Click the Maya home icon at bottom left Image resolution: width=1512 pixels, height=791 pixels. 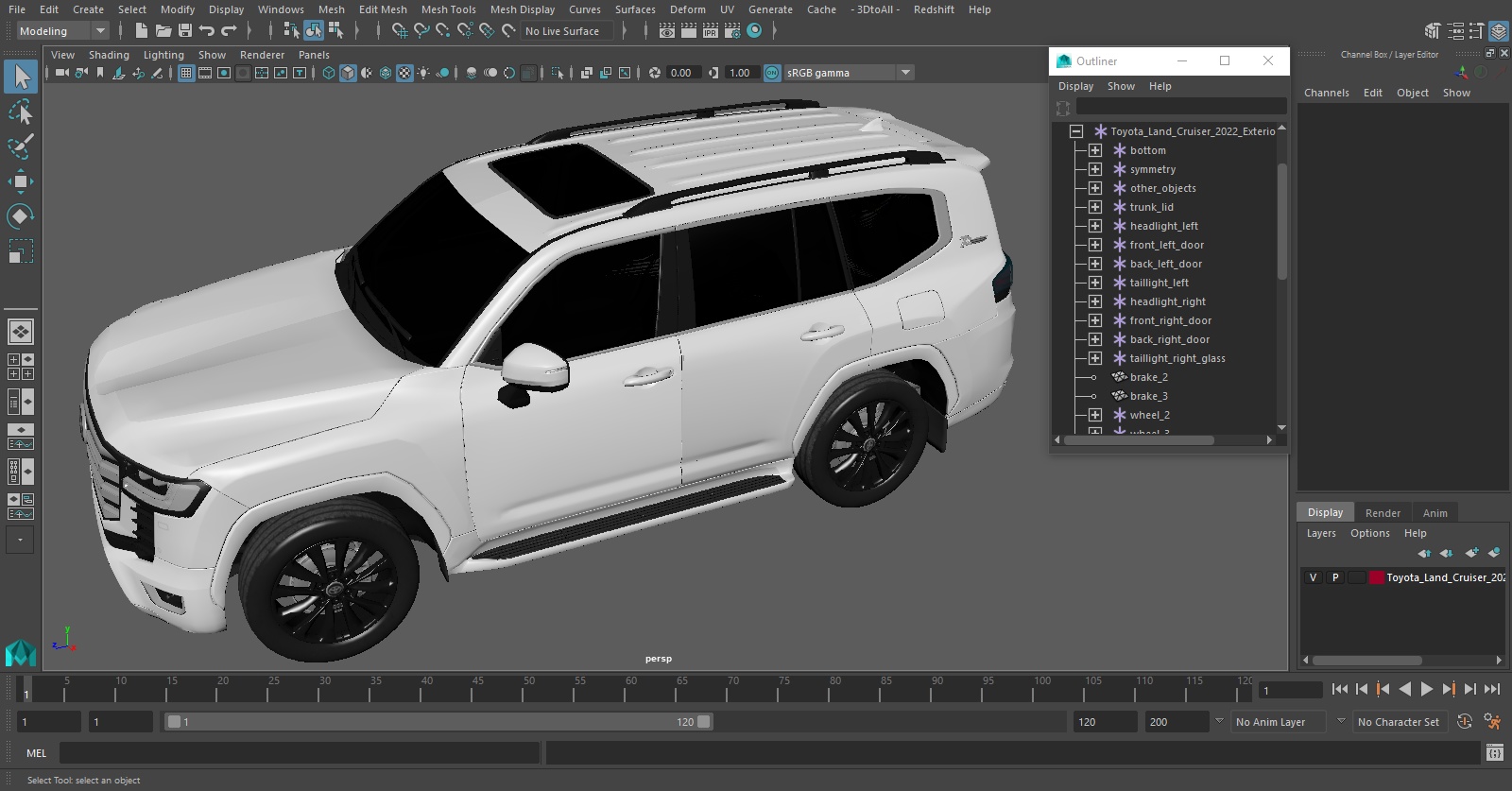tap(20, 653)
